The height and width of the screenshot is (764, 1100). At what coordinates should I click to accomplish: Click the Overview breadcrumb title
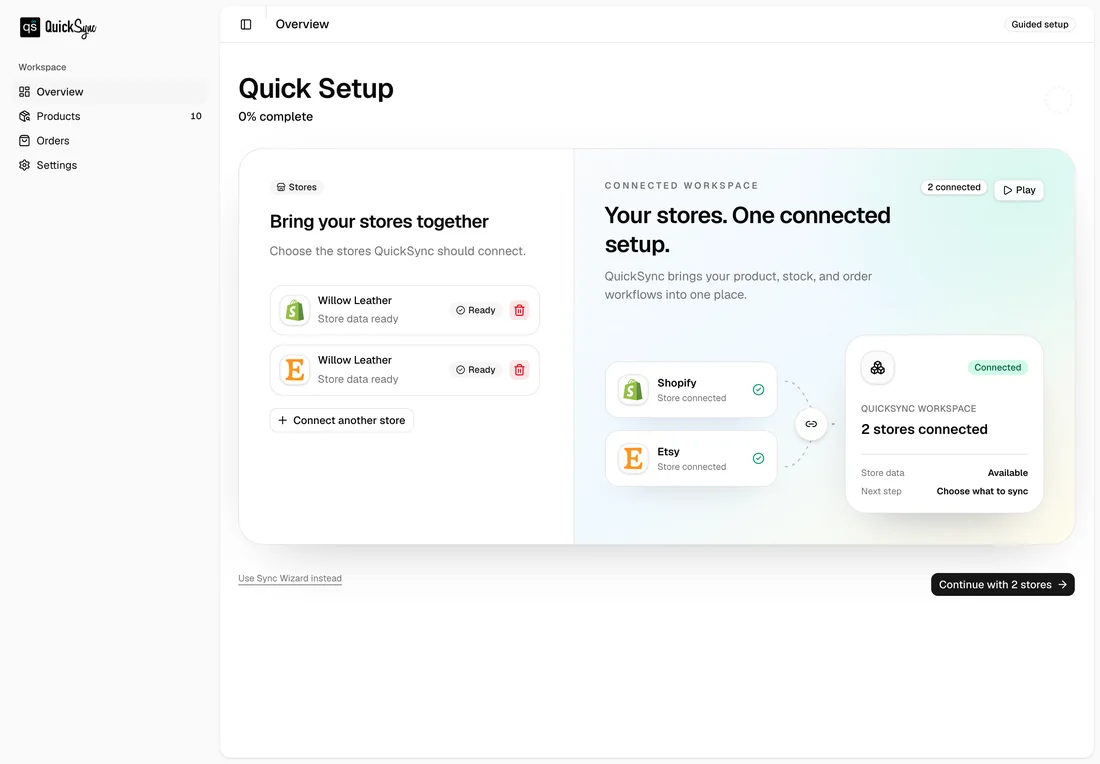(302, 25)
